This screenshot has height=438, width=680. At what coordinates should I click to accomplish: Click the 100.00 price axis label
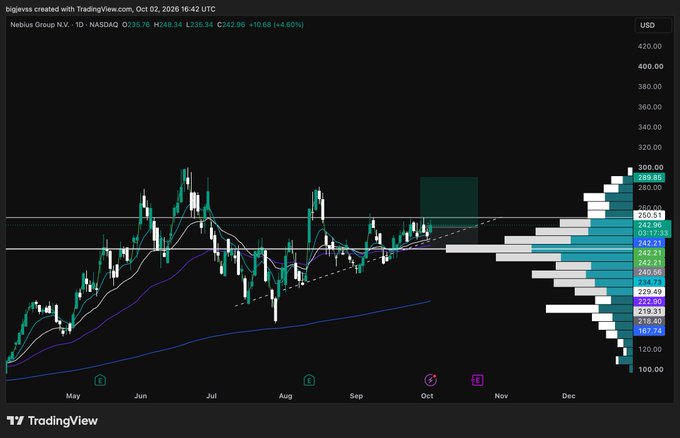click(x=651, y=369)
